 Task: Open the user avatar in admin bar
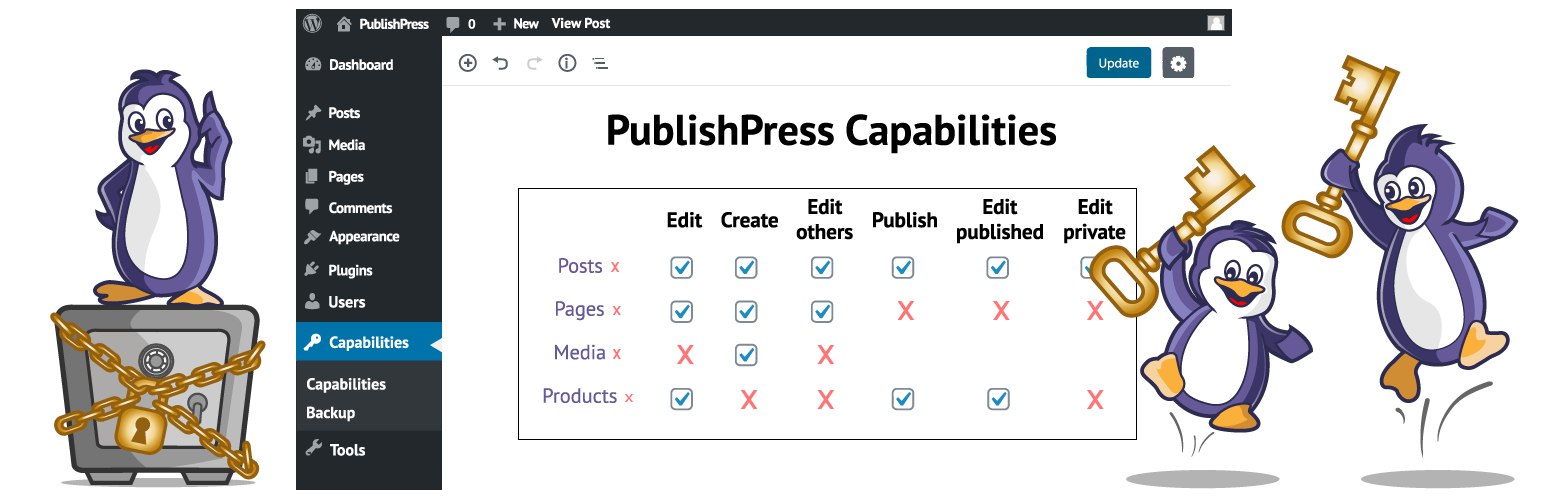(x=1215, y=23)
